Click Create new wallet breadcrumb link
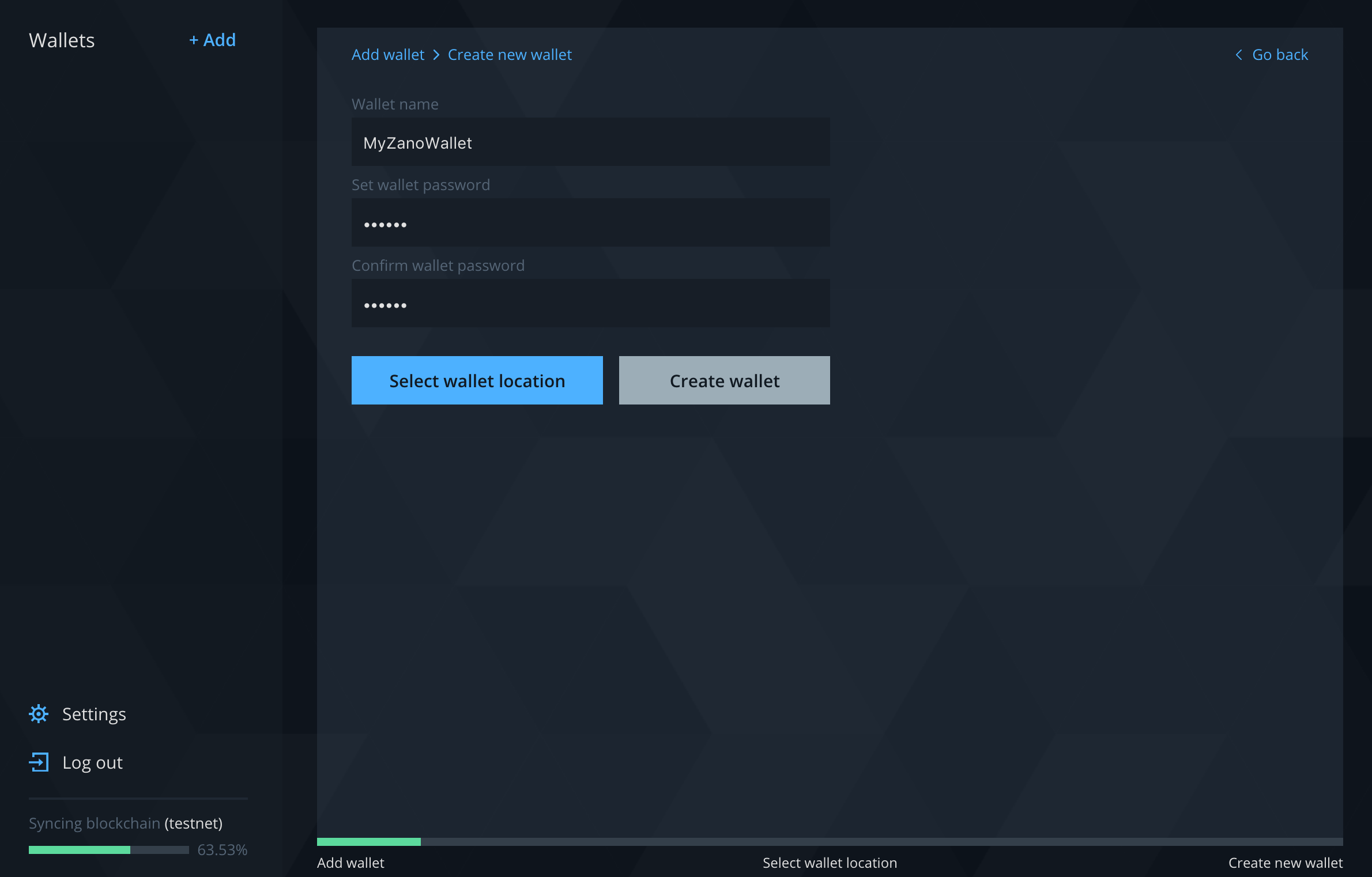 point(510,55)
